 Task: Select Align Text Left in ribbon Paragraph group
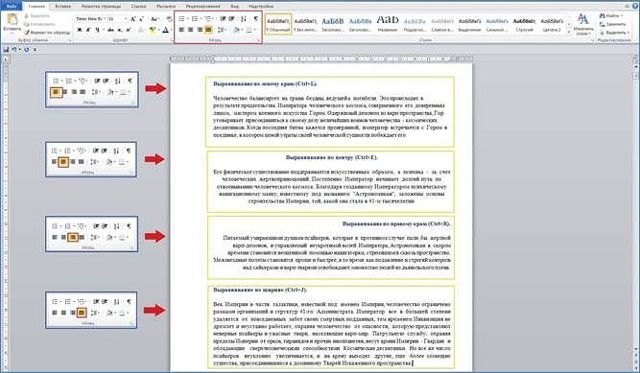[182, 30]
